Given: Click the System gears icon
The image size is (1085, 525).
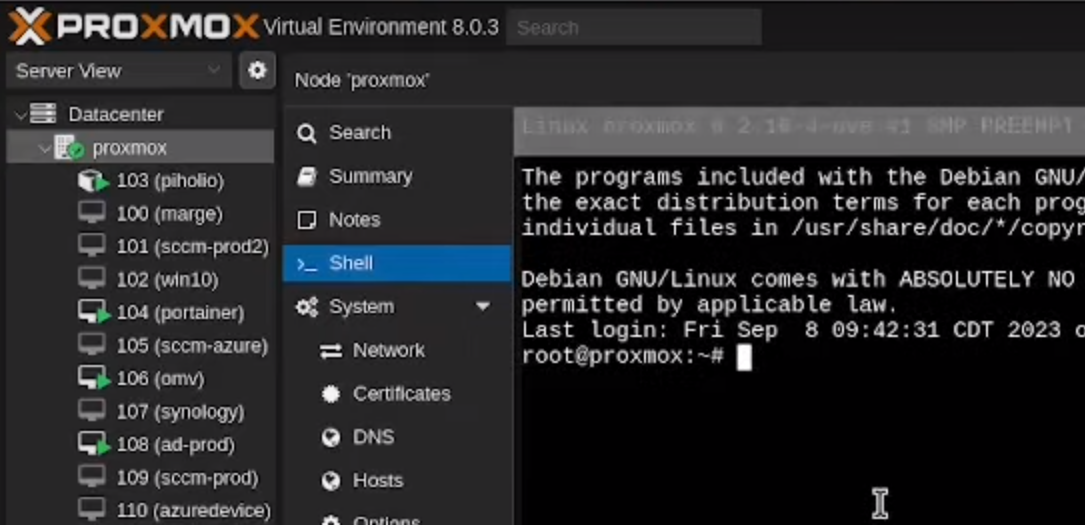Looking at the screenshot, I should tap(307, 307).
